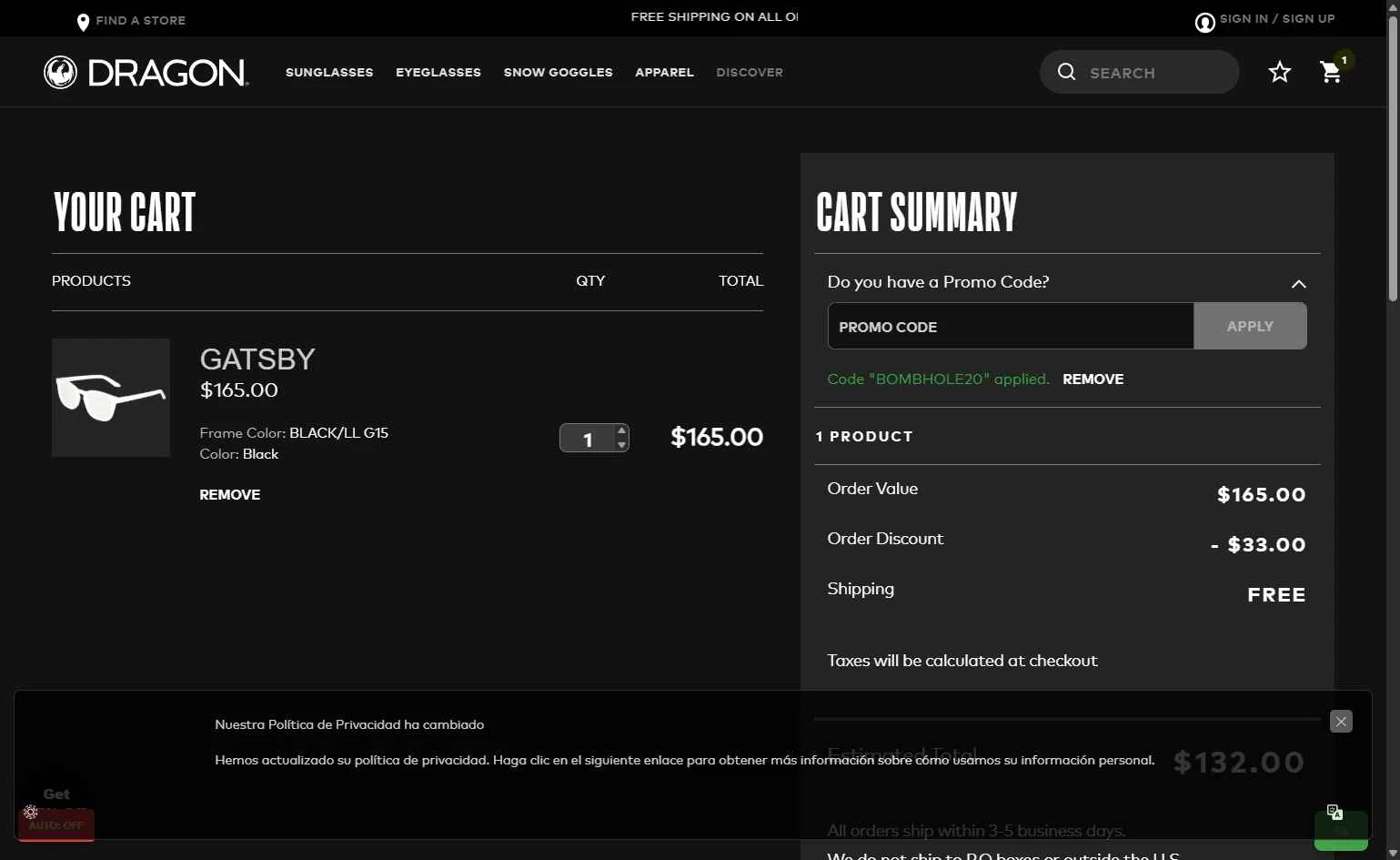Open the Sunglasses menu

point(329,73)
